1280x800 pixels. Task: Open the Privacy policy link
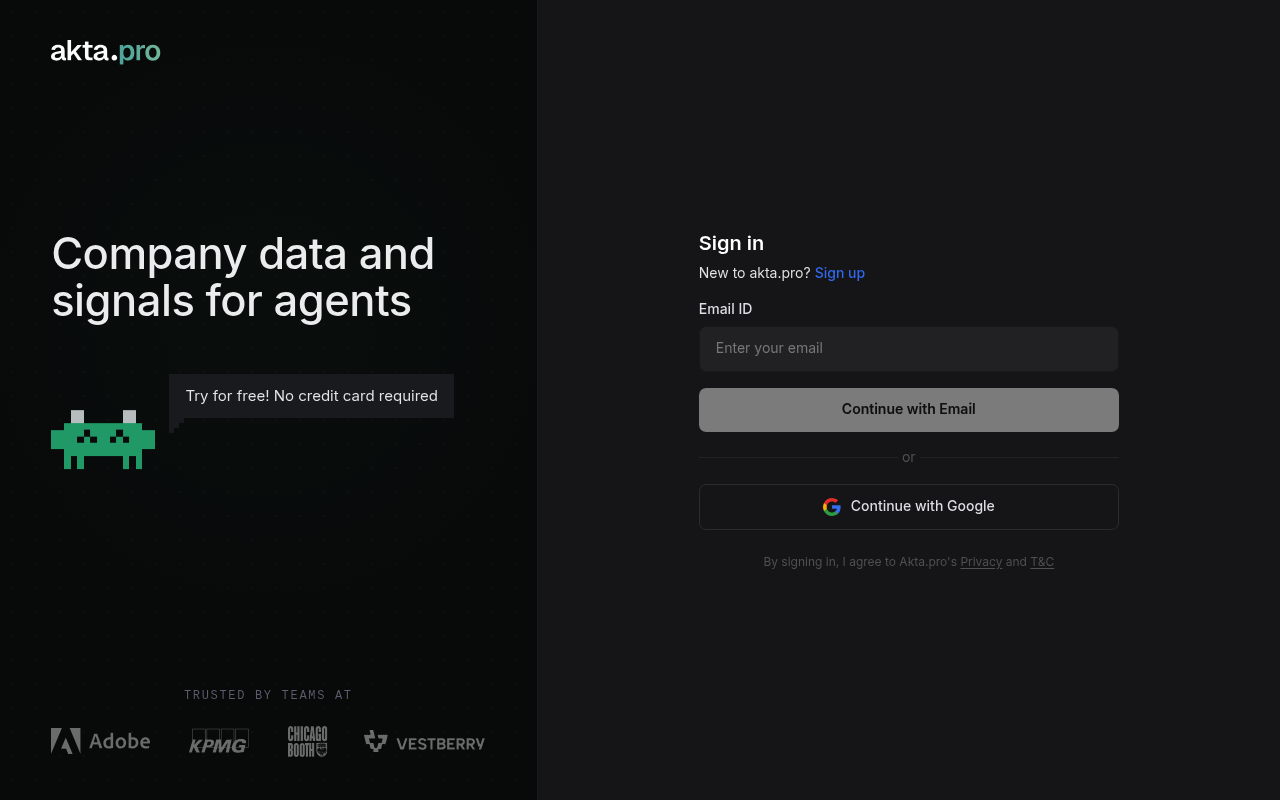coord(981,562)
